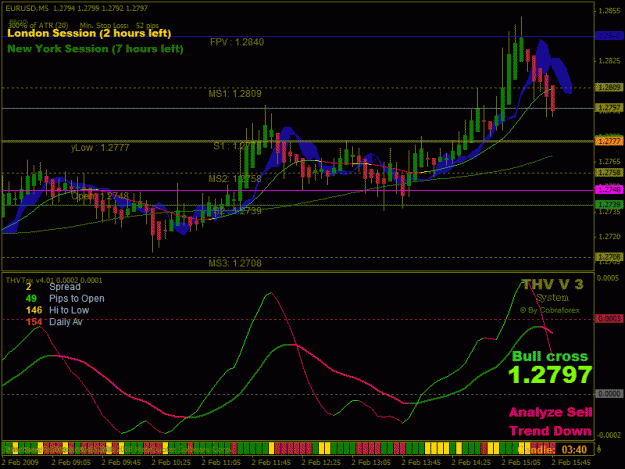Click the 2 Feb 12:25 time axis label
Viewport: 625px width, 469px height.
pyautogui.click(x=321, y=462)
